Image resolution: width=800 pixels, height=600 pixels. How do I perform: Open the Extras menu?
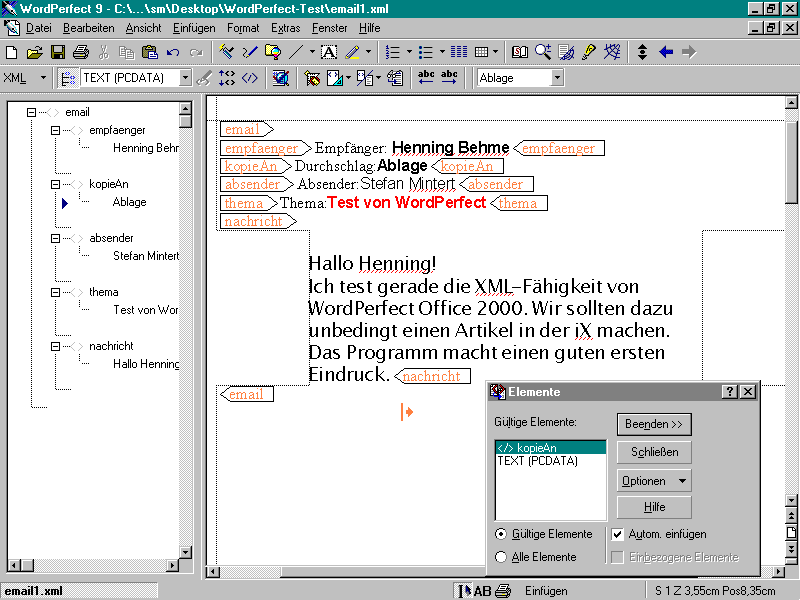click(x=285, y=29)
